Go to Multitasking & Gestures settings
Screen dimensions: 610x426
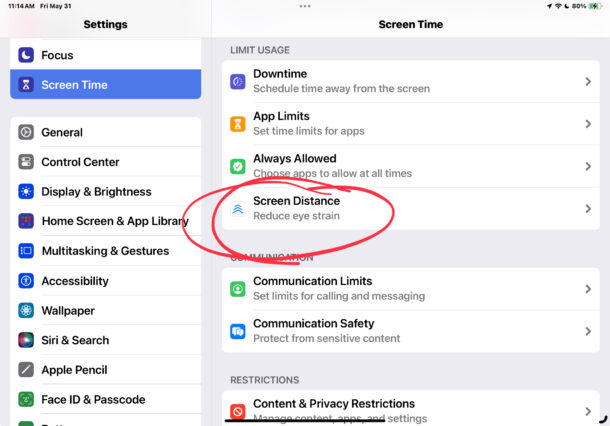(105, 251)
